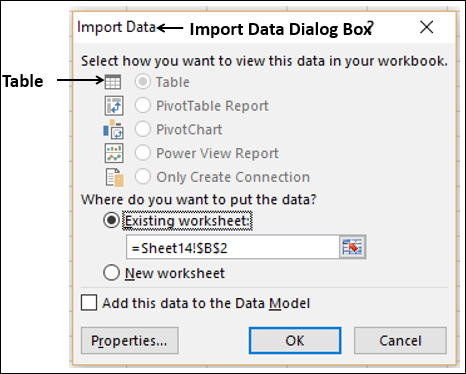
Task: Click the Only Create Connection icon
Action: (115, 177)
